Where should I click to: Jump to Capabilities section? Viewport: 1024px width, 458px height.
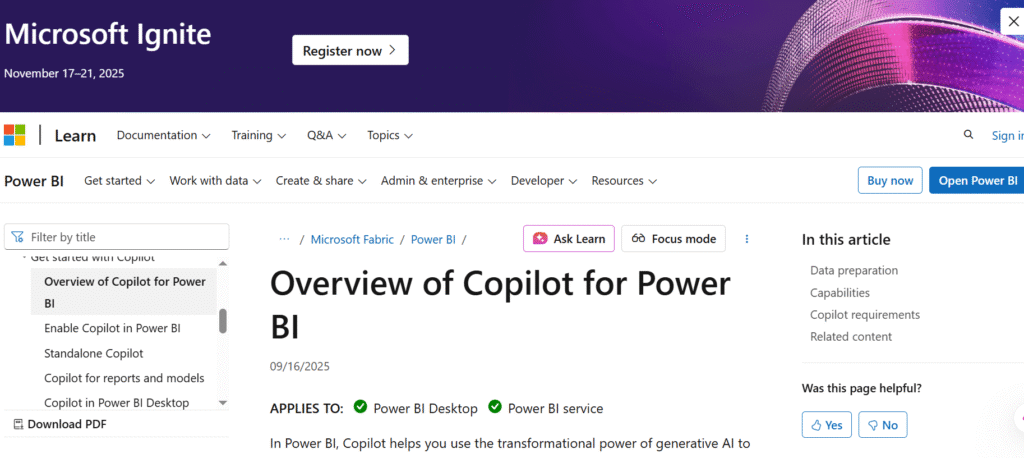point(840,293)
